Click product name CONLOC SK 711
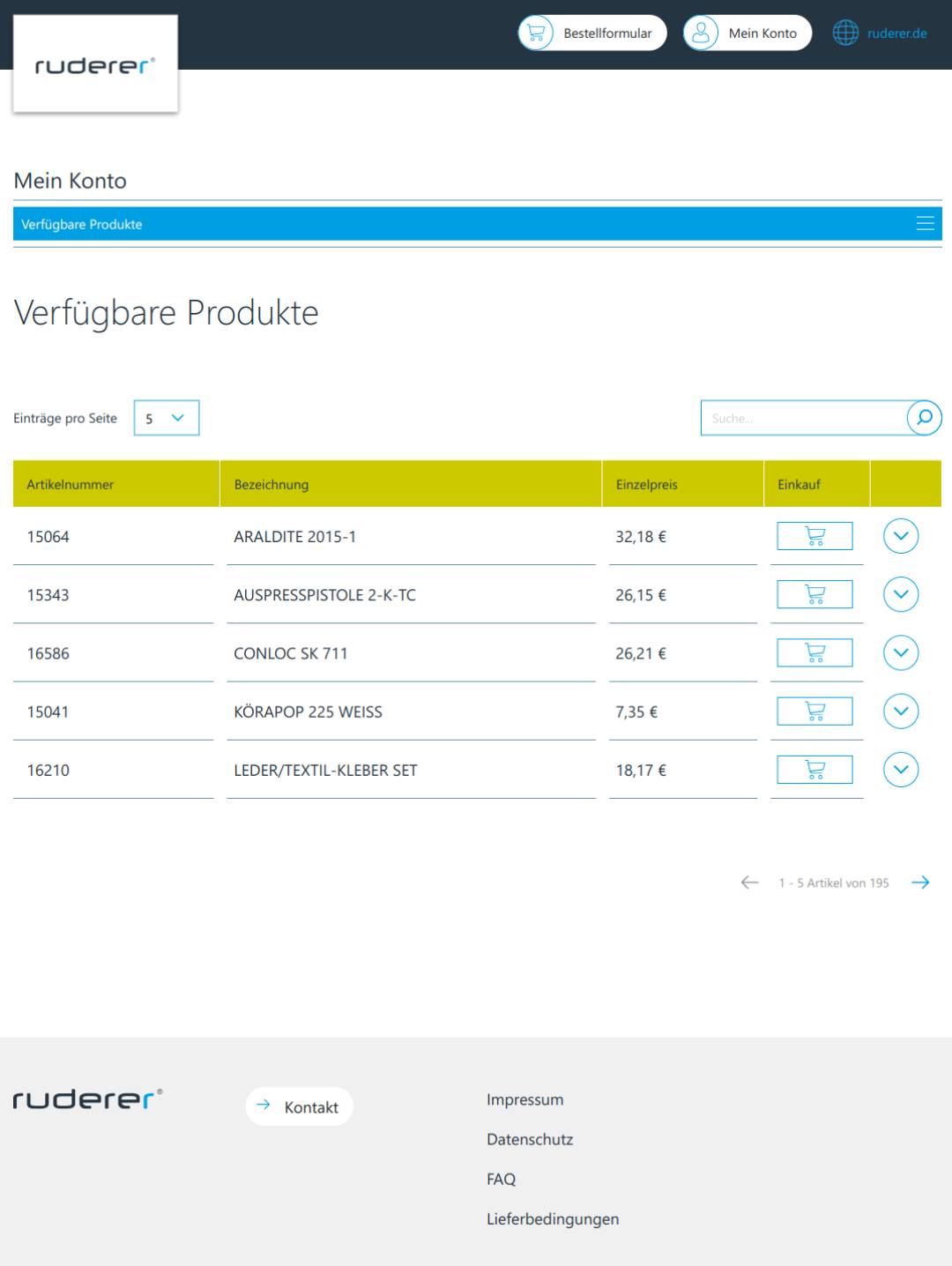This screenshot has height=1266, width=952. tap(291, 653)
